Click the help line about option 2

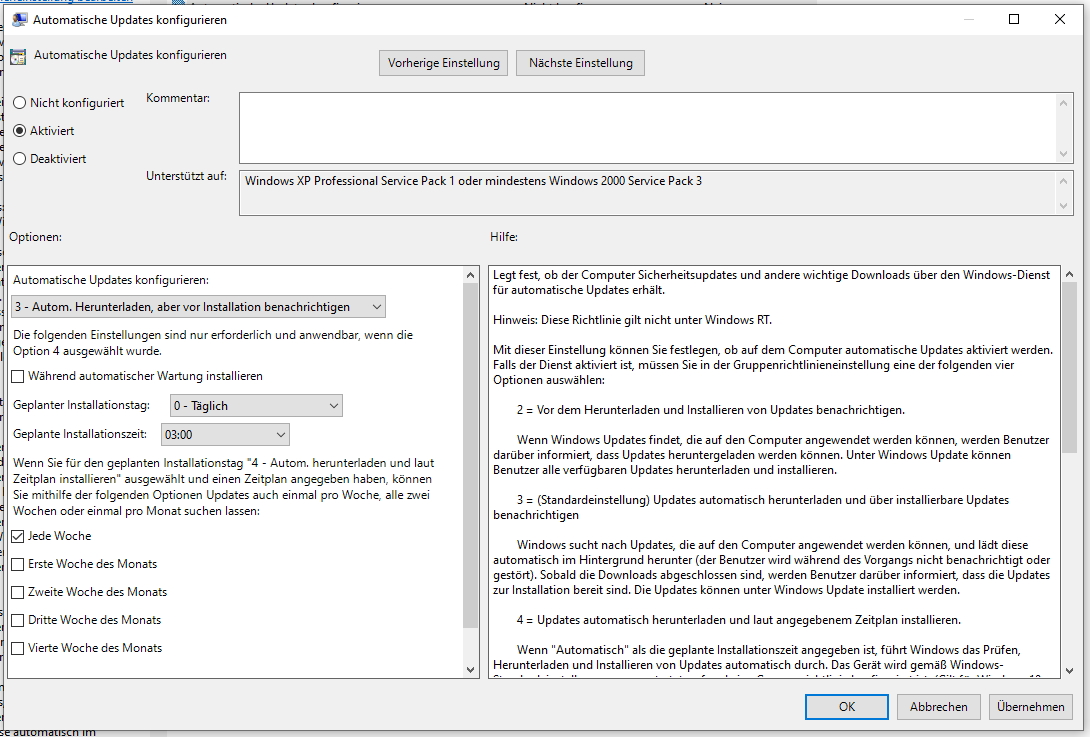pyautogui.click(x=710, y=410)
